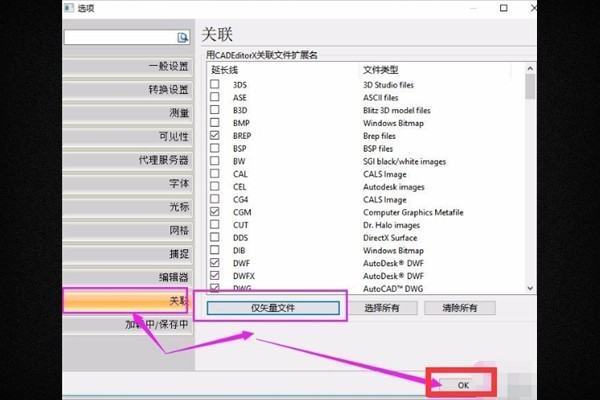Click the 文件类型 column header

[x=381, y=70]
